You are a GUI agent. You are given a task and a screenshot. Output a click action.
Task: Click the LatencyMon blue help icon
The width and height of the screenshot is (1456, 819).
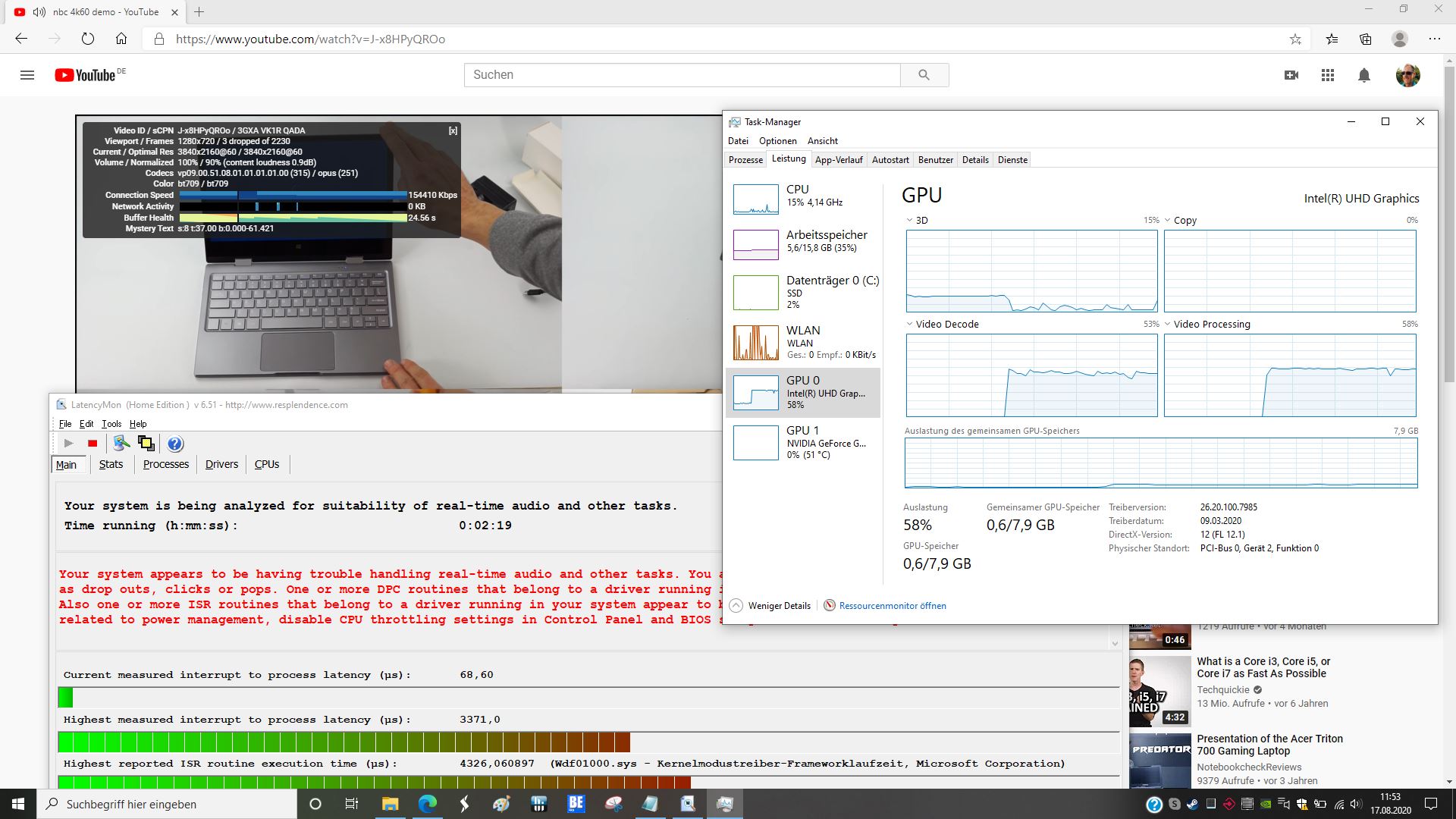pos(175,444)
